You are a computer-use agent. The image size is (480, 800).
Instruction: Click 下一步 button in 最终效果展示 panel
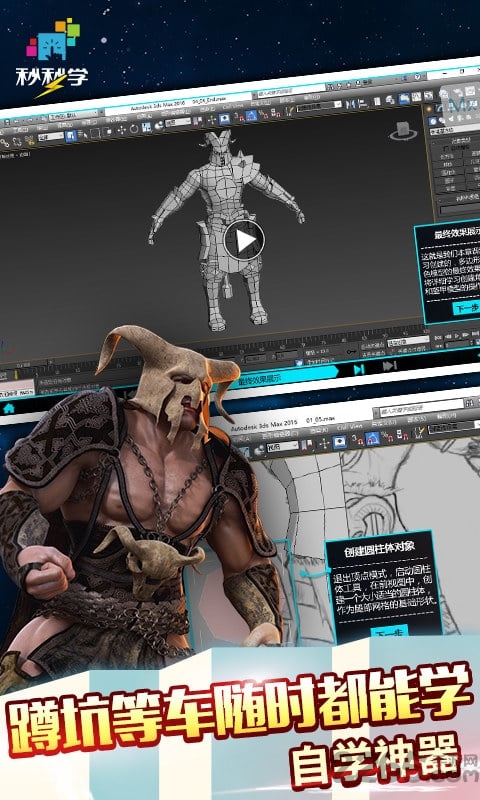(x=466, y=308)
